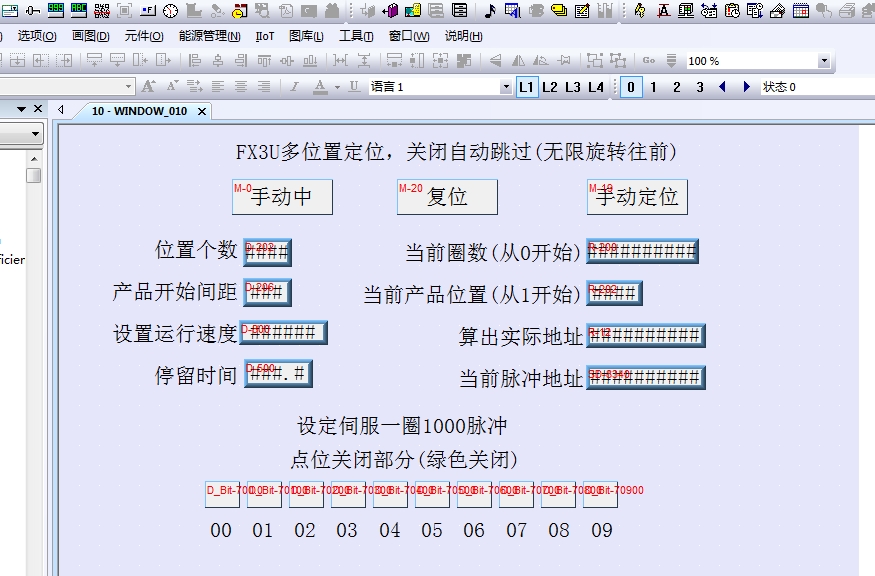Switch to the 10 - WINDOW_010 tab
Screen dimensions: 875x576
[139, 111]
